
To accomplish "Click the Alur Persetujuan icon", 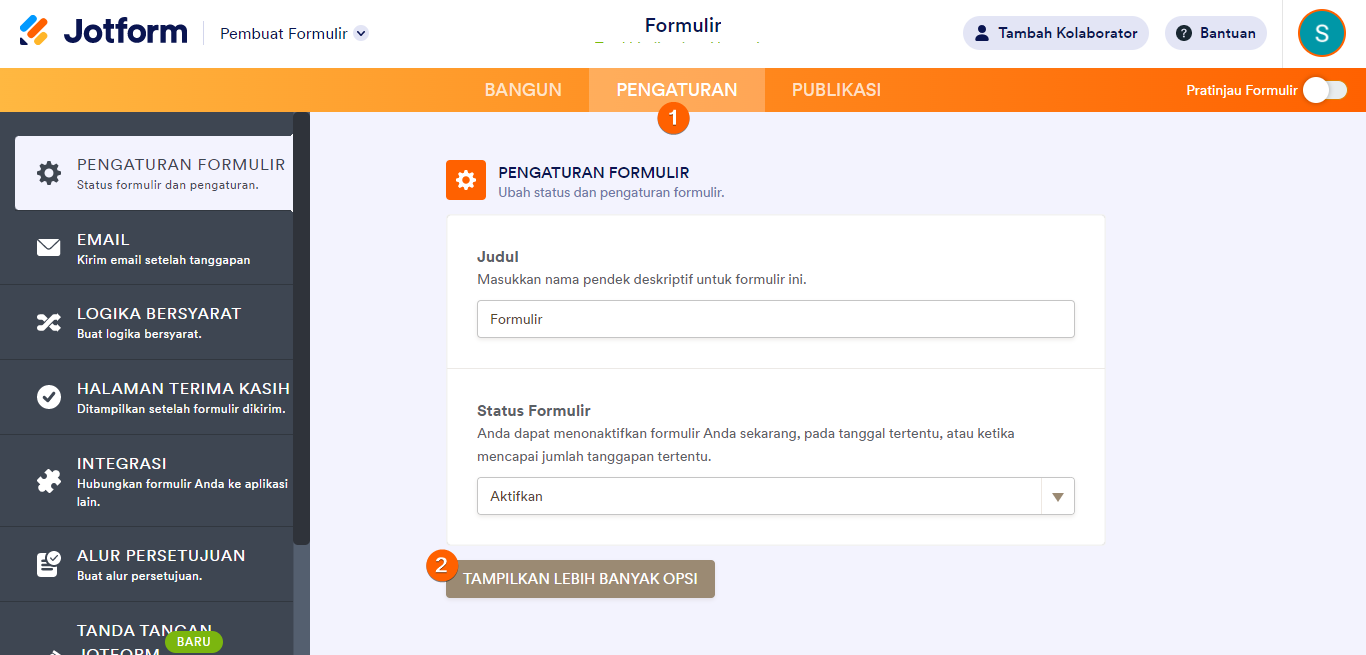I will coord(49,564).
